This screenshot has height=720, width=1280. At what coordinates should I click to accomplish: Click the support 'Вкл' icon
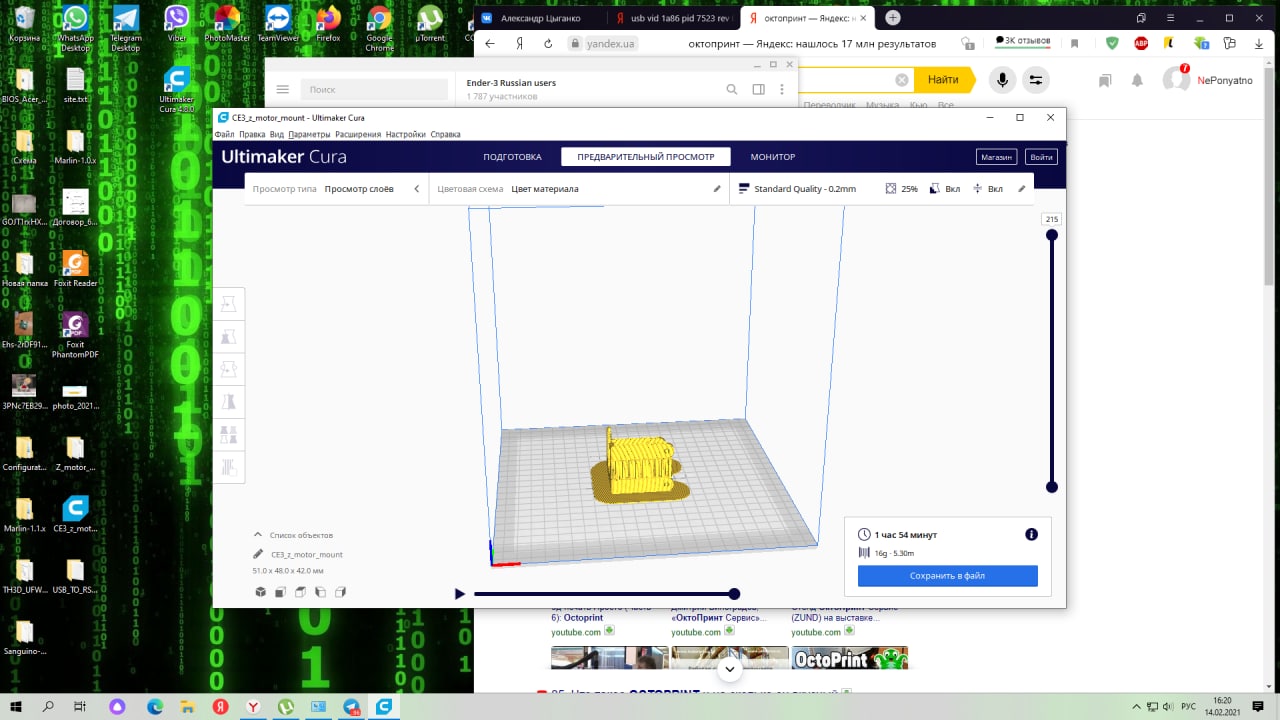934,188
